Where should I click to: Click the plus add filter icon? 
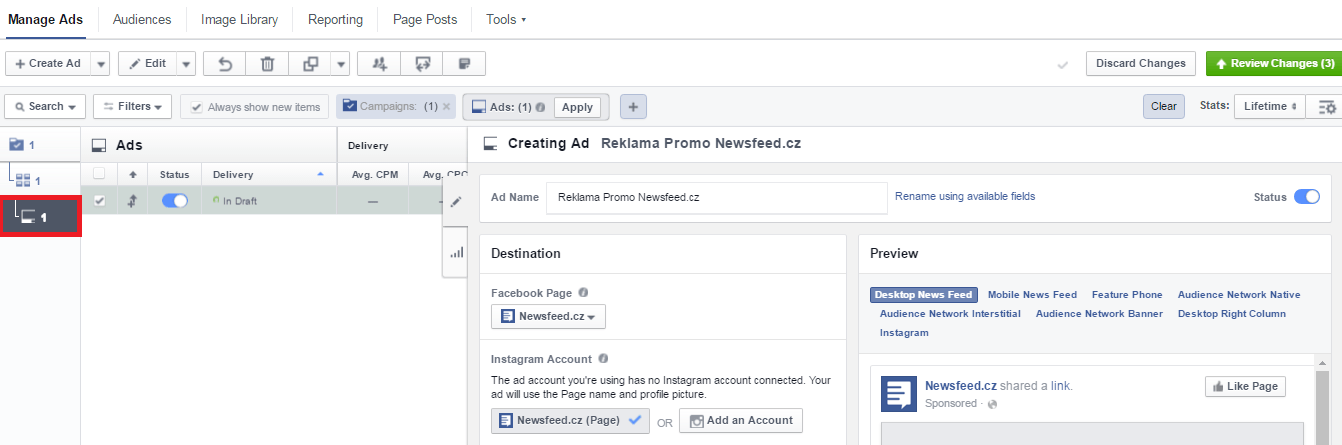(x=633, y=107)
